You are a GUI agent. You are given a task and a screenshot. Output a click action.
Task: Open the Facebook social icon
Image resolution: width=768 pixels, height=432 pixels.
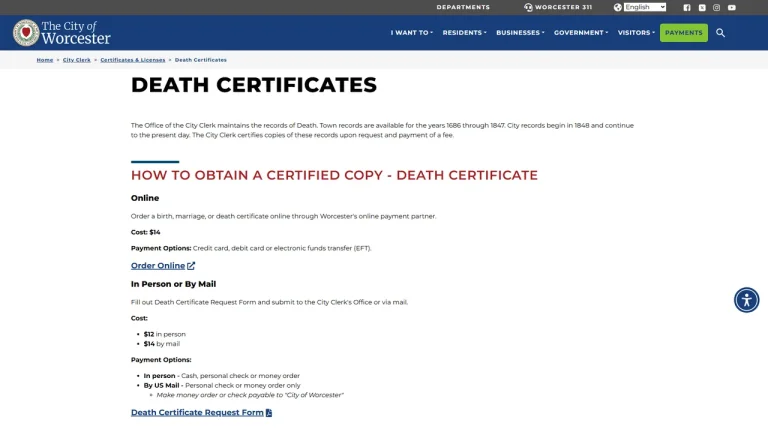pyautogui.click(x=687, y=7)
